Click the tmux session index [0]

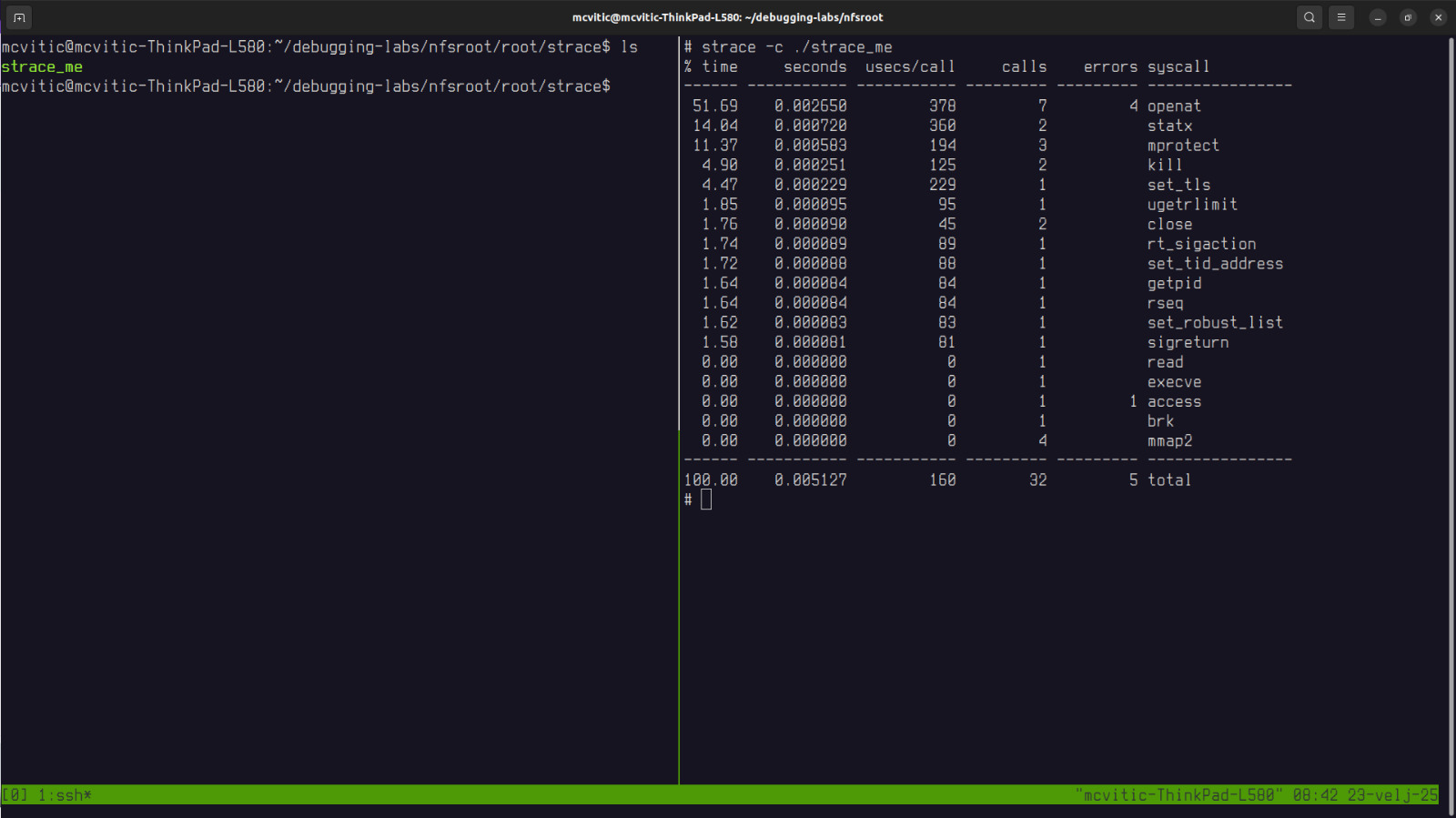tap(15, 795)
